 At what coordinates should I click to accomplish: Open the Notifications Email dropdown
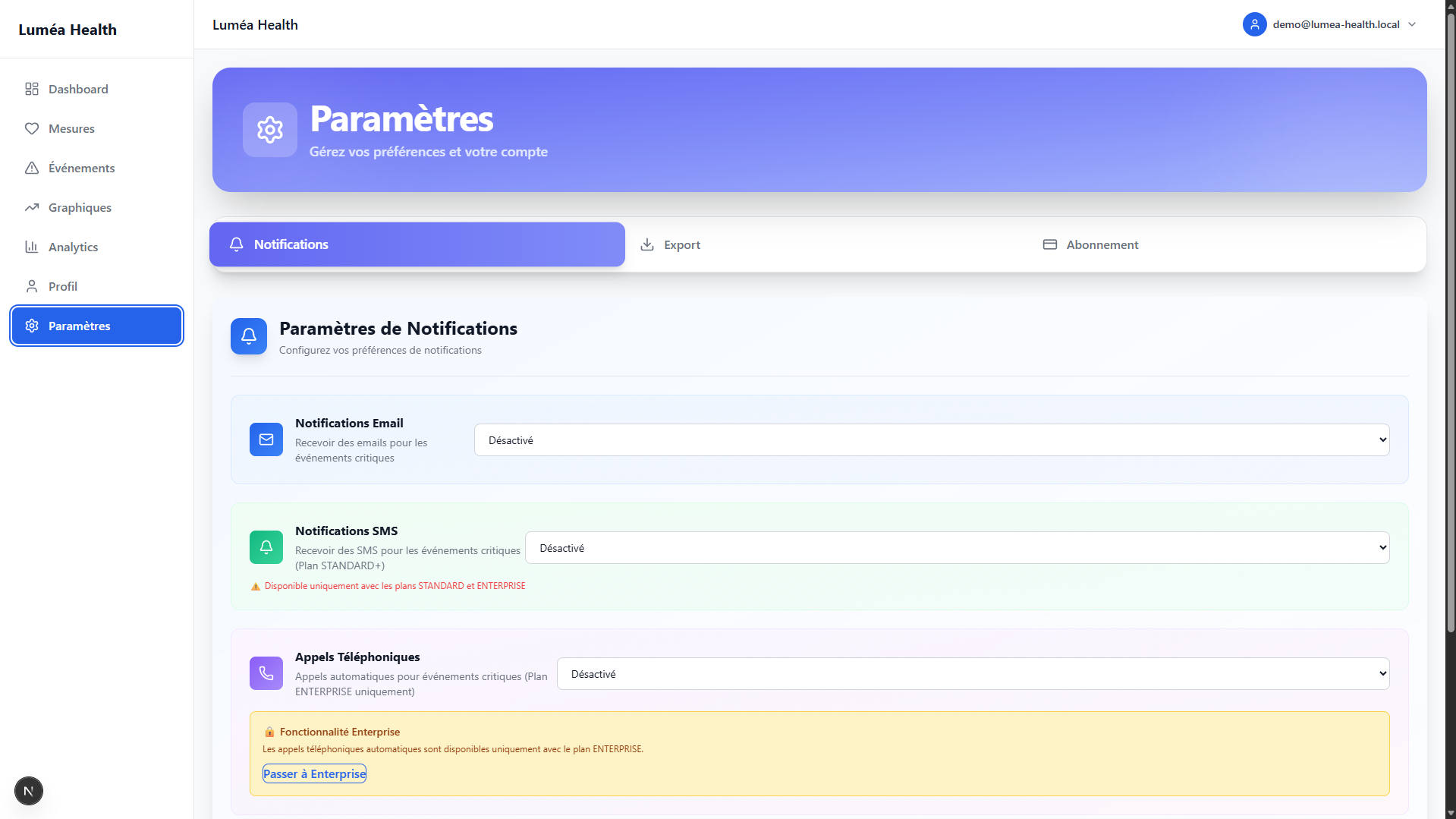(x=931, y=440)
